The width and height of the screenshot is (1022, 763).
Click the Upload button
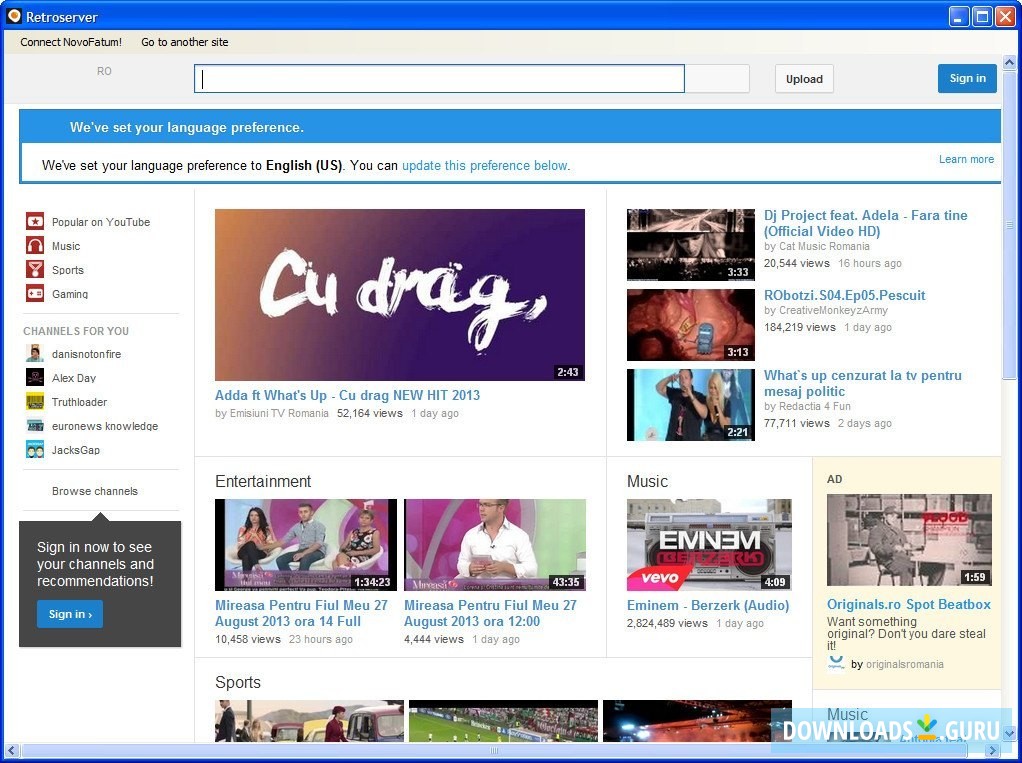click(804, 79)
